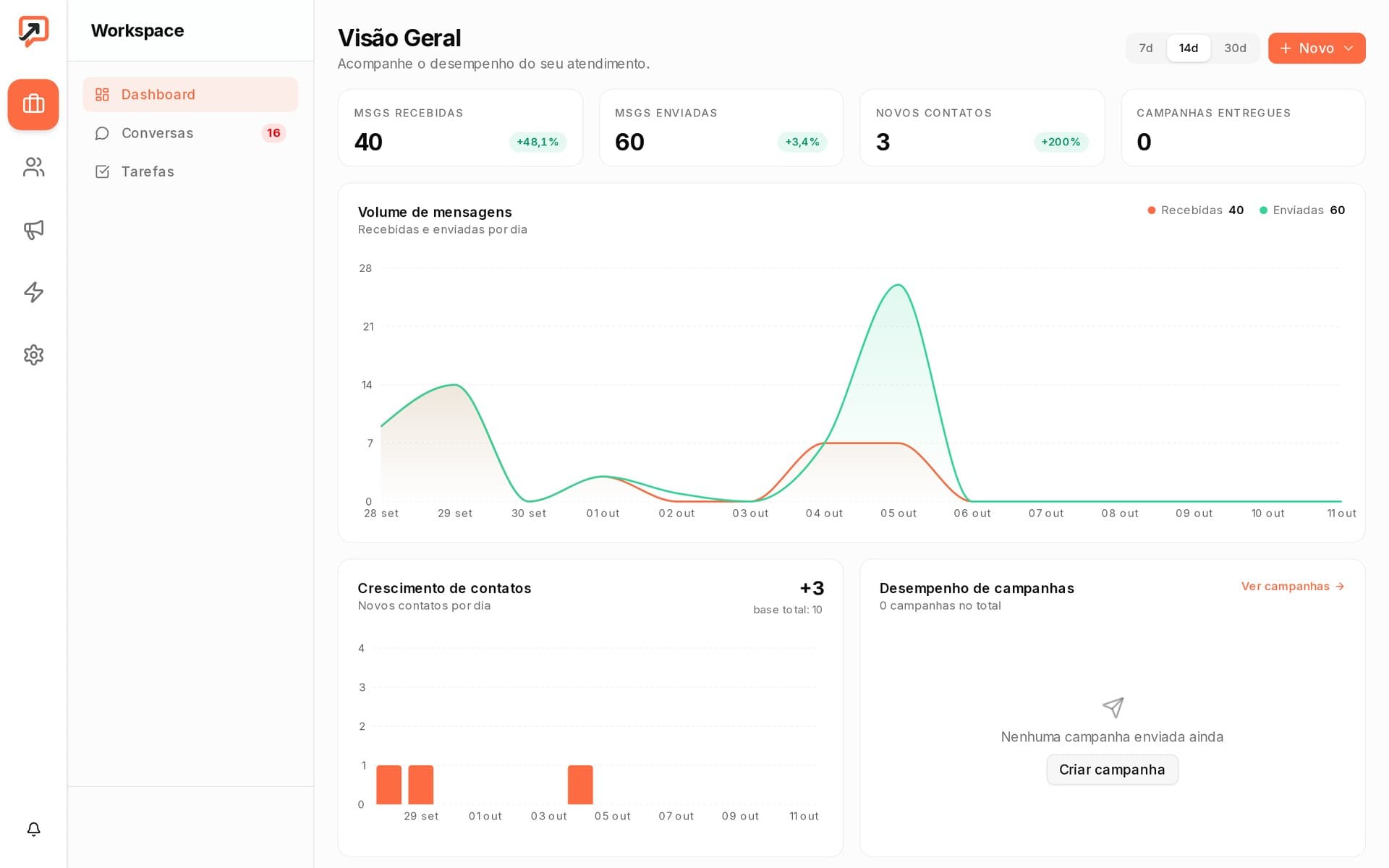Image resolution: width=1389 pixels, height=868 pixels.
Task: Click the 'base total: 10' text
Action: [x=788, y=610]
